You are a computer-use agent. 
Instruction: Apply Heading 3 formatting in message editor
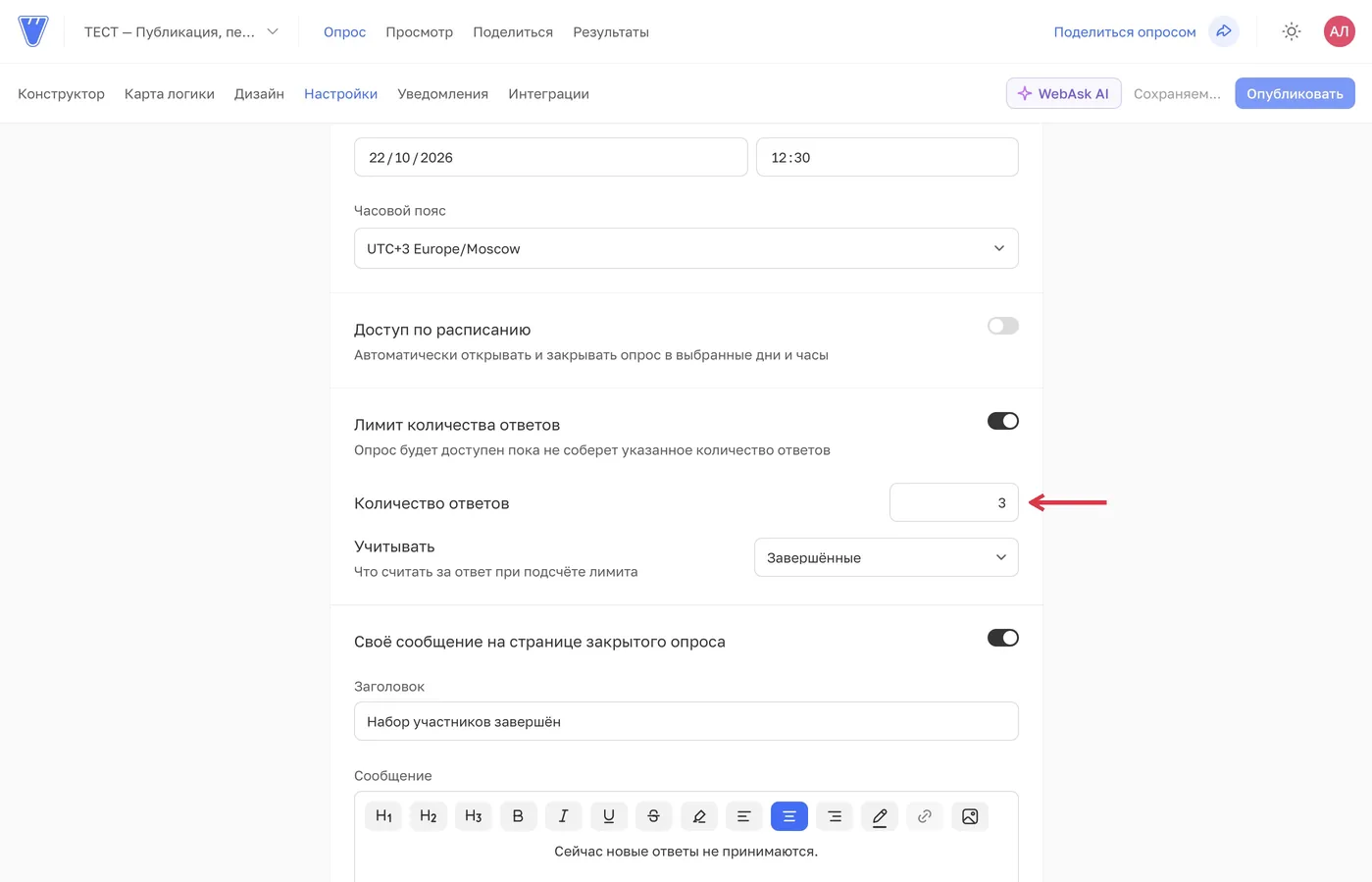474,816
